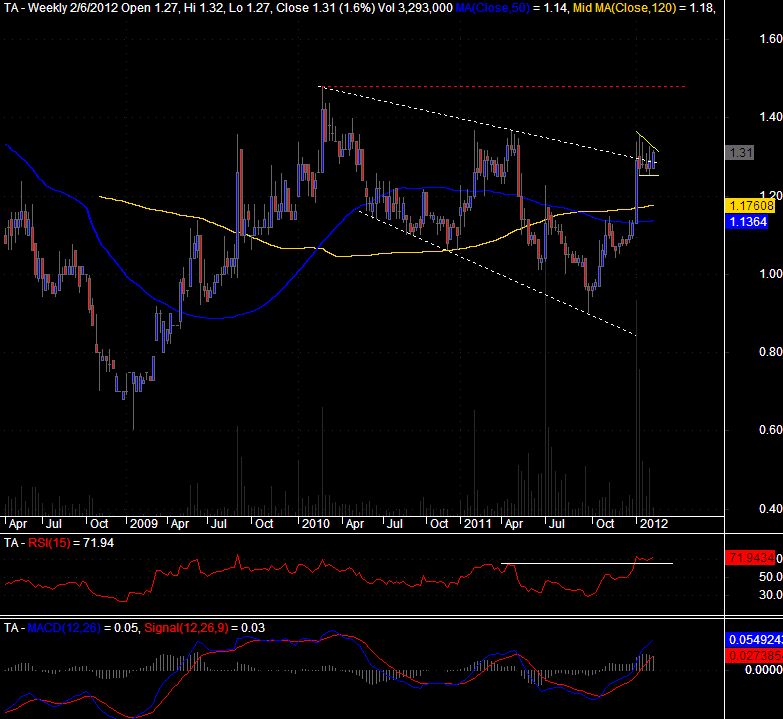Click the 2011 year marker on time axis
This screenshot has height=719, width=783.
pos(478,524)
